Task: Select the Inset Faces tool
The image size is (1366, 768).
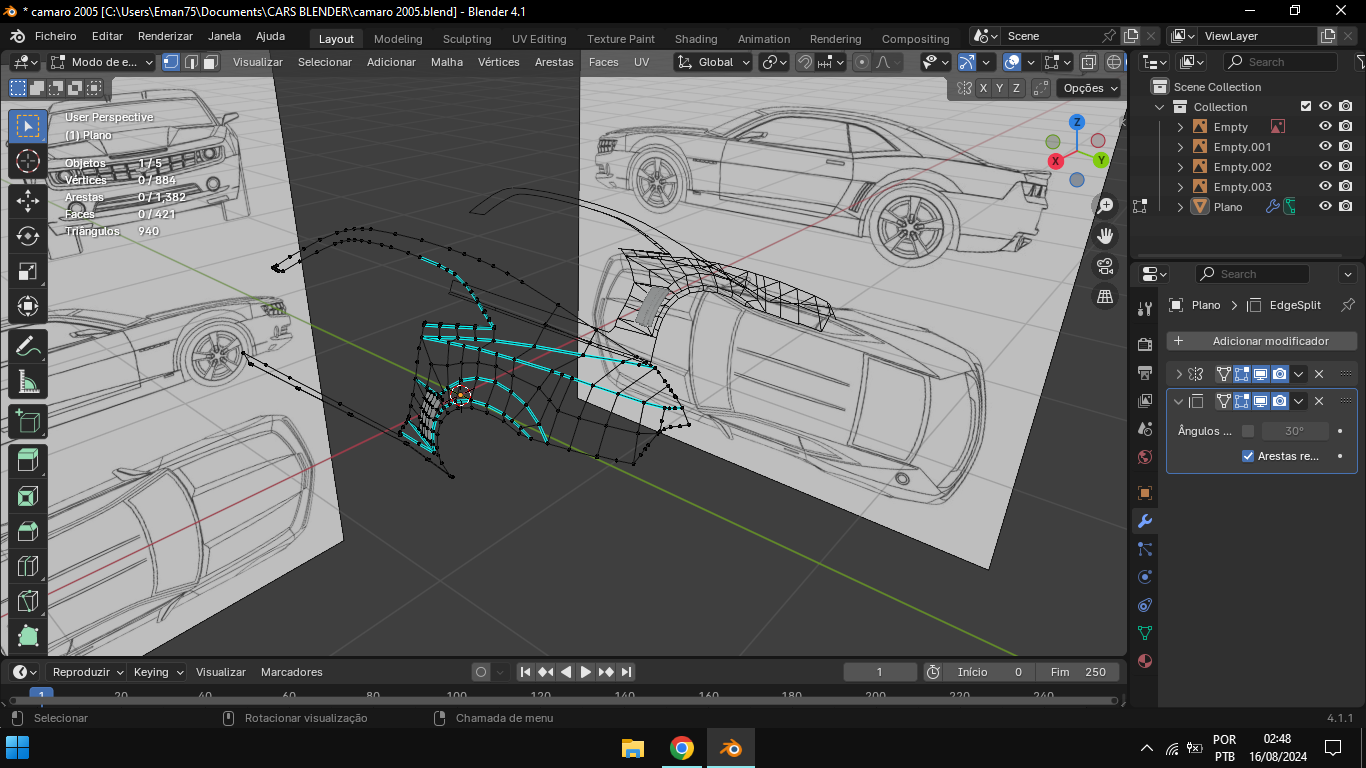Action: click(28, 496)
